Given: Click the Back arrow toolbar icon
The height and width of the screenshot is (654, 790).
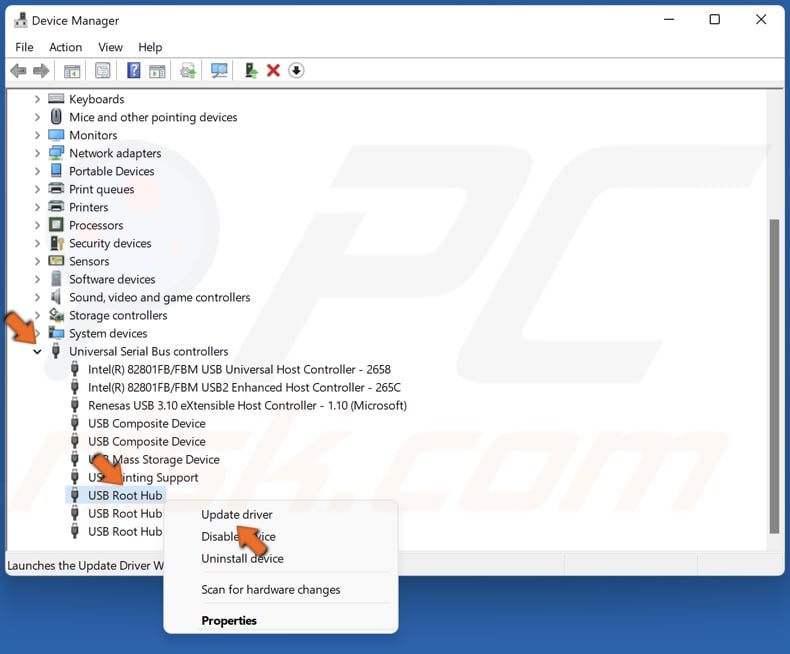Looking at the screenshot, I should click(18, 71).
